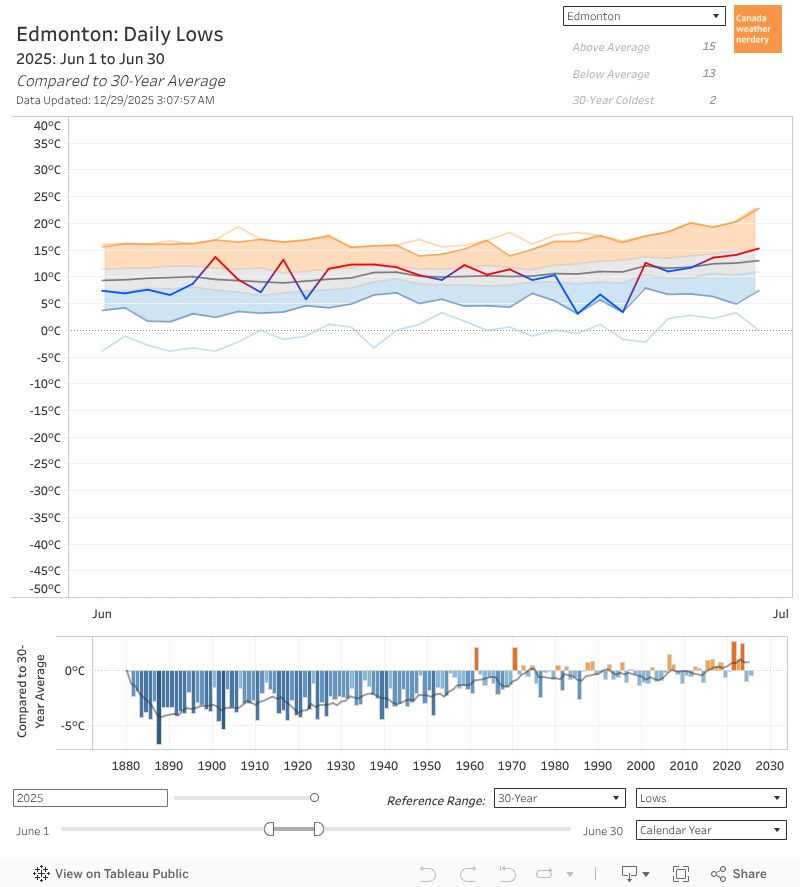Open the Lows measure dropdown

click(710, 798)
